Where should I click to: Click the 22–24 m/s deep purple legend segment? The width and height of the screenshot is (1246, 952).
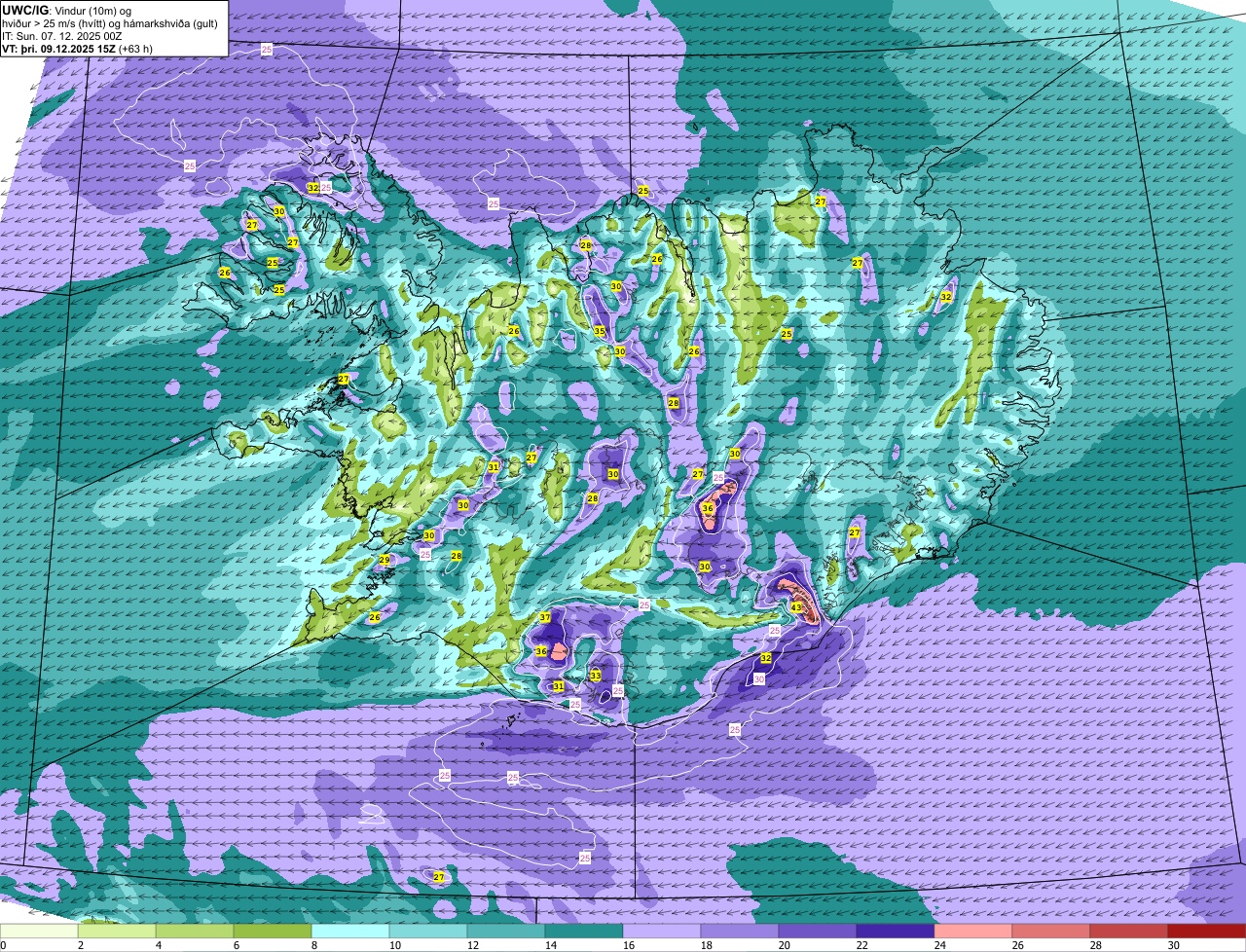pos(896,932)
